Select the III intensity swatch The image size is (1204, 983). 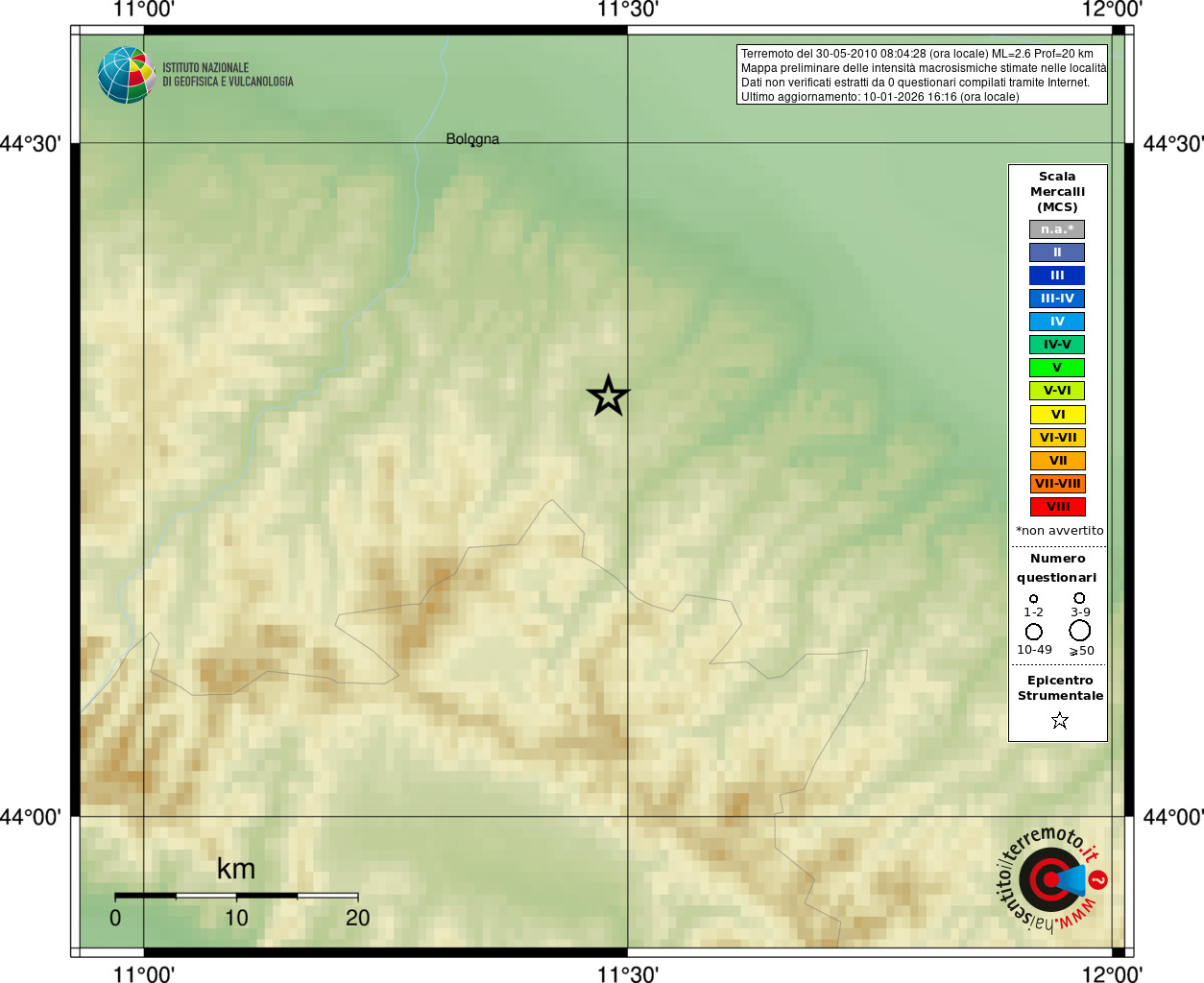(1057, 276)
